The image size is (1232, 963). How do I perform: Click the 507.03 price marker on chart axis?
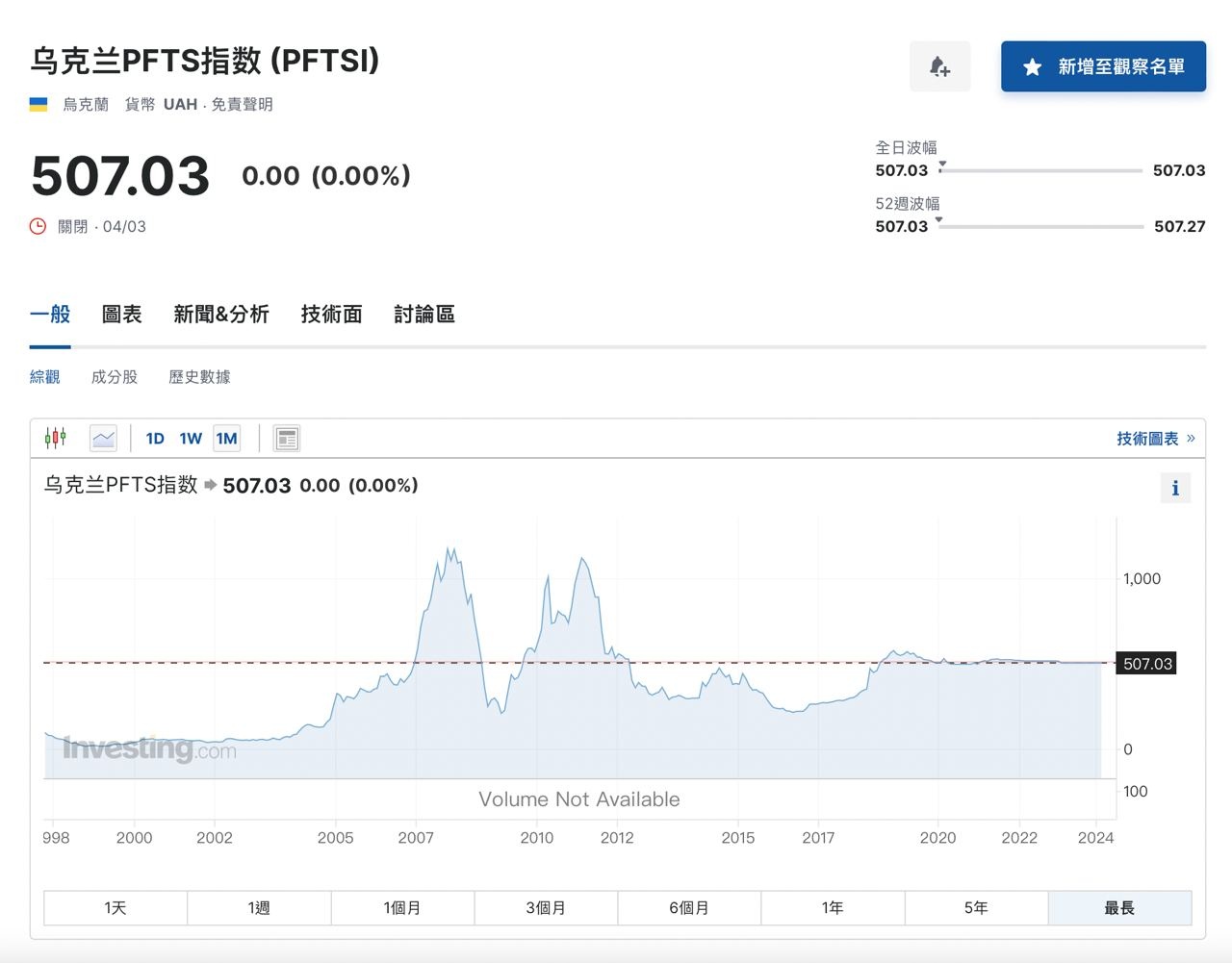point(1146,664)
